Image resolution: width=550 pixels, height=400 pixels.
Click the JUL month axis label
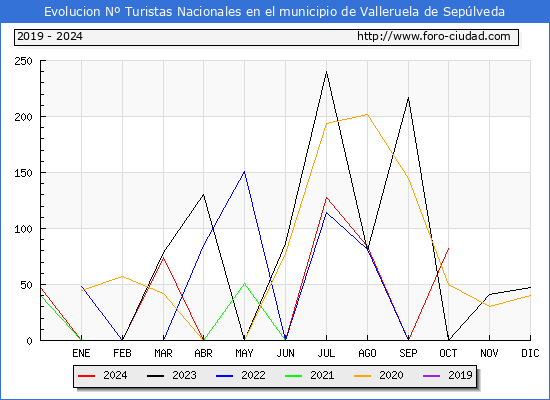[x=326, y=353]
